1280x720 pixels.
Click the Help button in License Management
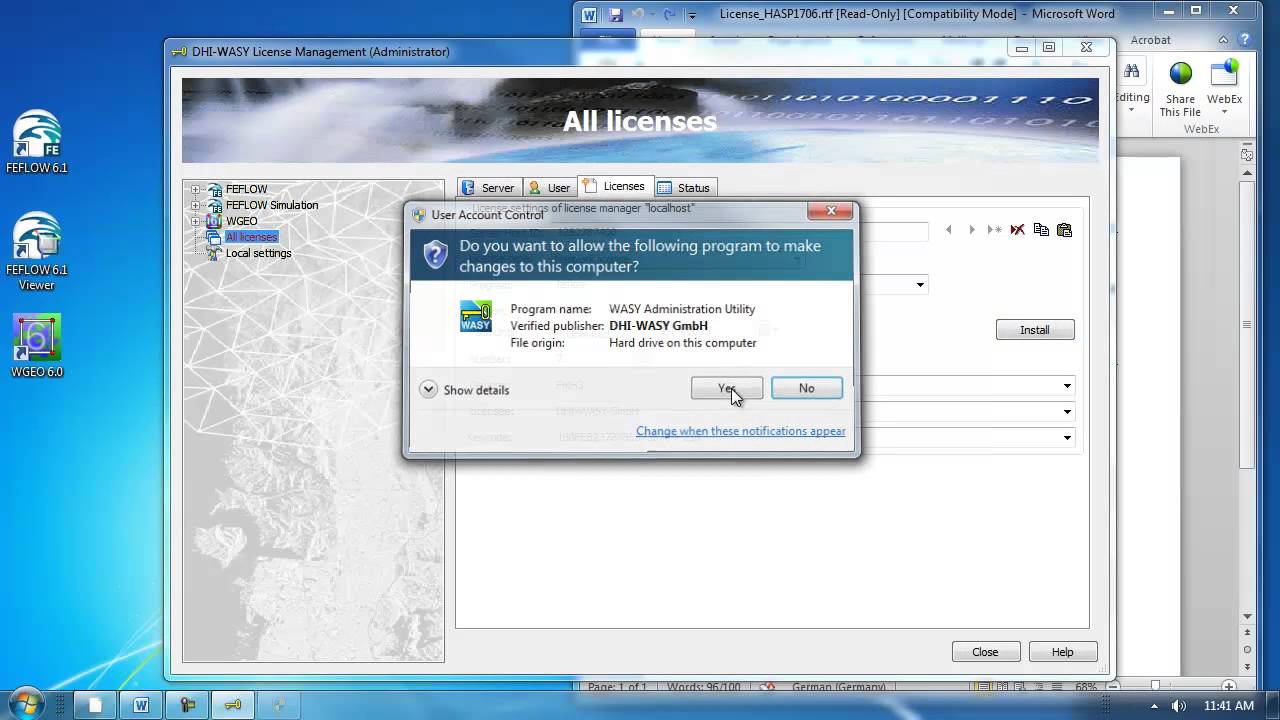[x=1062, y=652]
